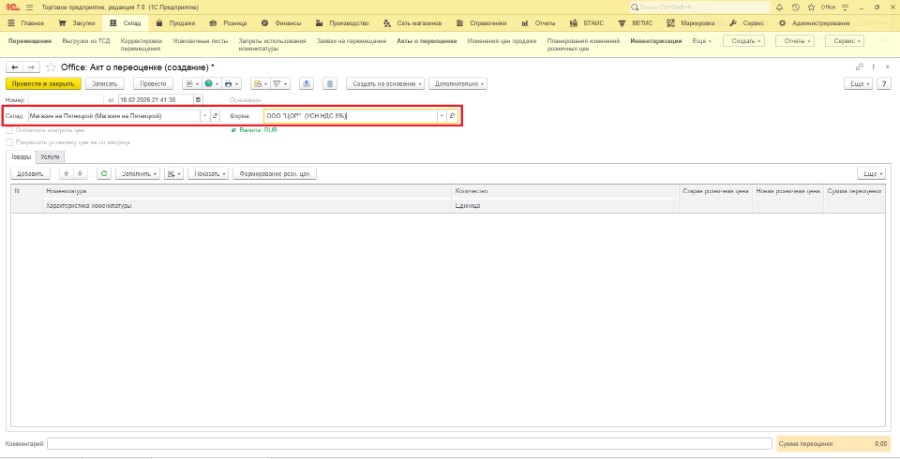Screen dimensions: 900x459
Task: Click the green globe icon in the toolbar
Action: coord(211,84)
